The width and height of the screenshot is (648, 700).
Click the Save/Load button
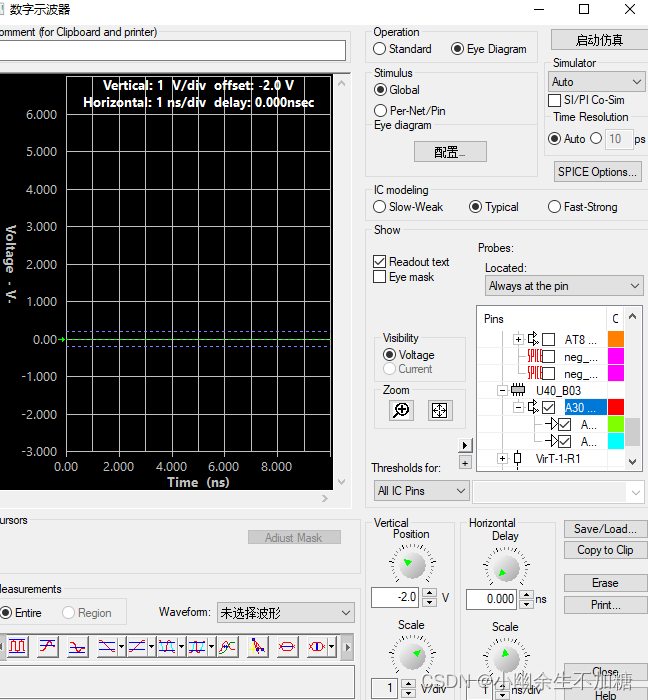click(606, 529)
